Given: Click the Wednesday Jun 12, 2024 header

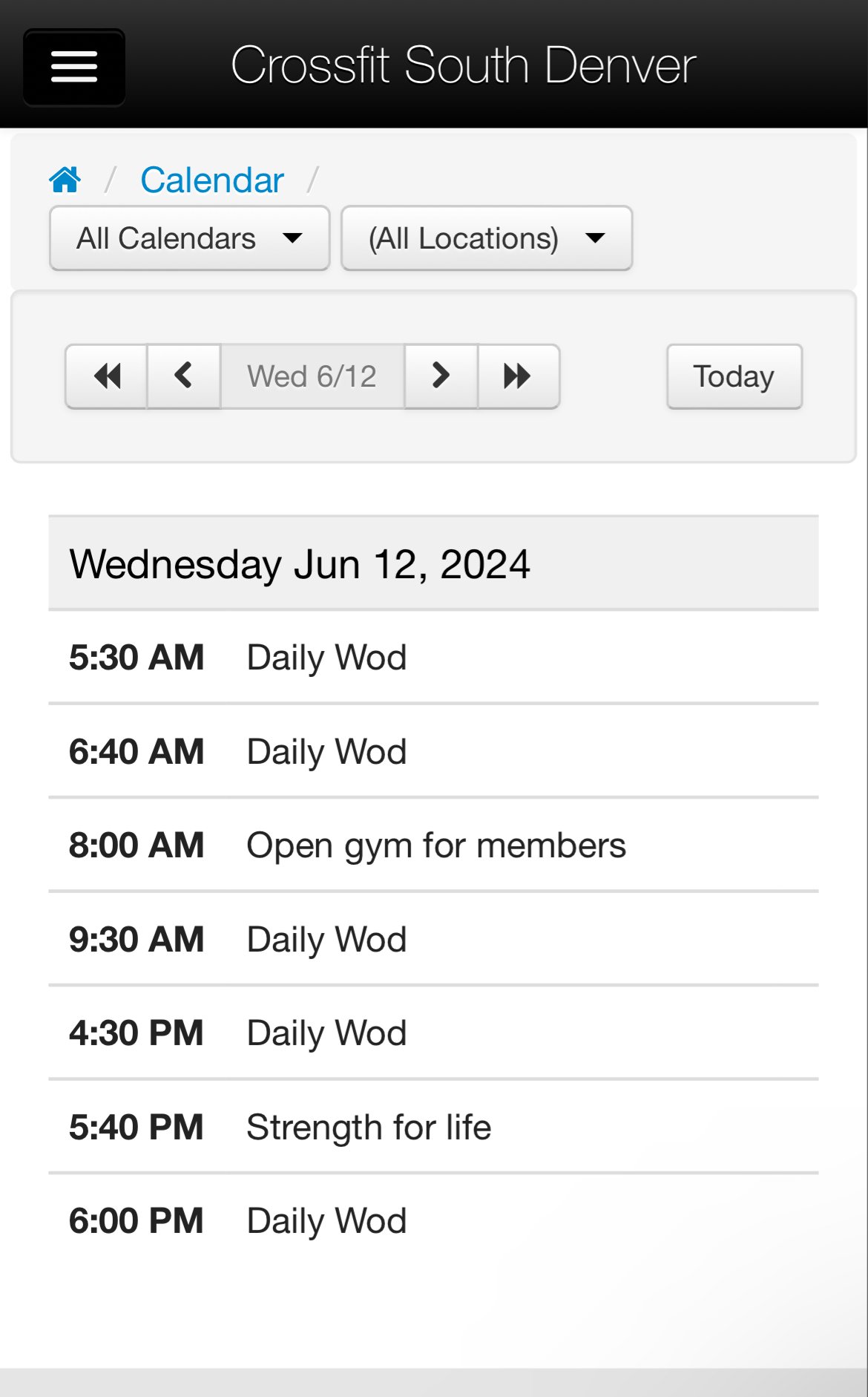Looking at the screenshot, I should click(x=300, y=564).
